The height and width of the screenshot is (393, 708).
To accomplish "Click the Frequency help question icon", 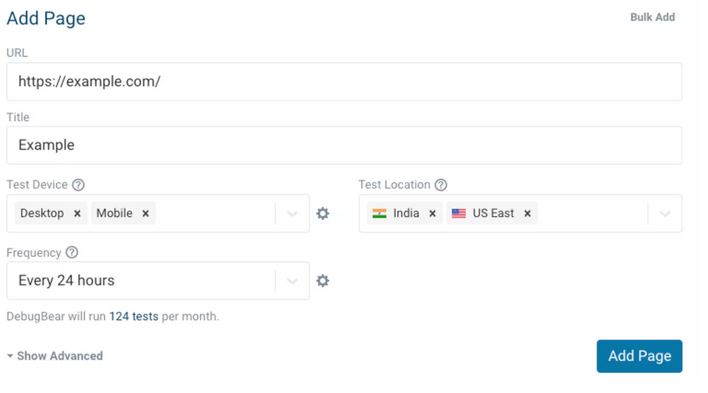I will click(72, 252).
